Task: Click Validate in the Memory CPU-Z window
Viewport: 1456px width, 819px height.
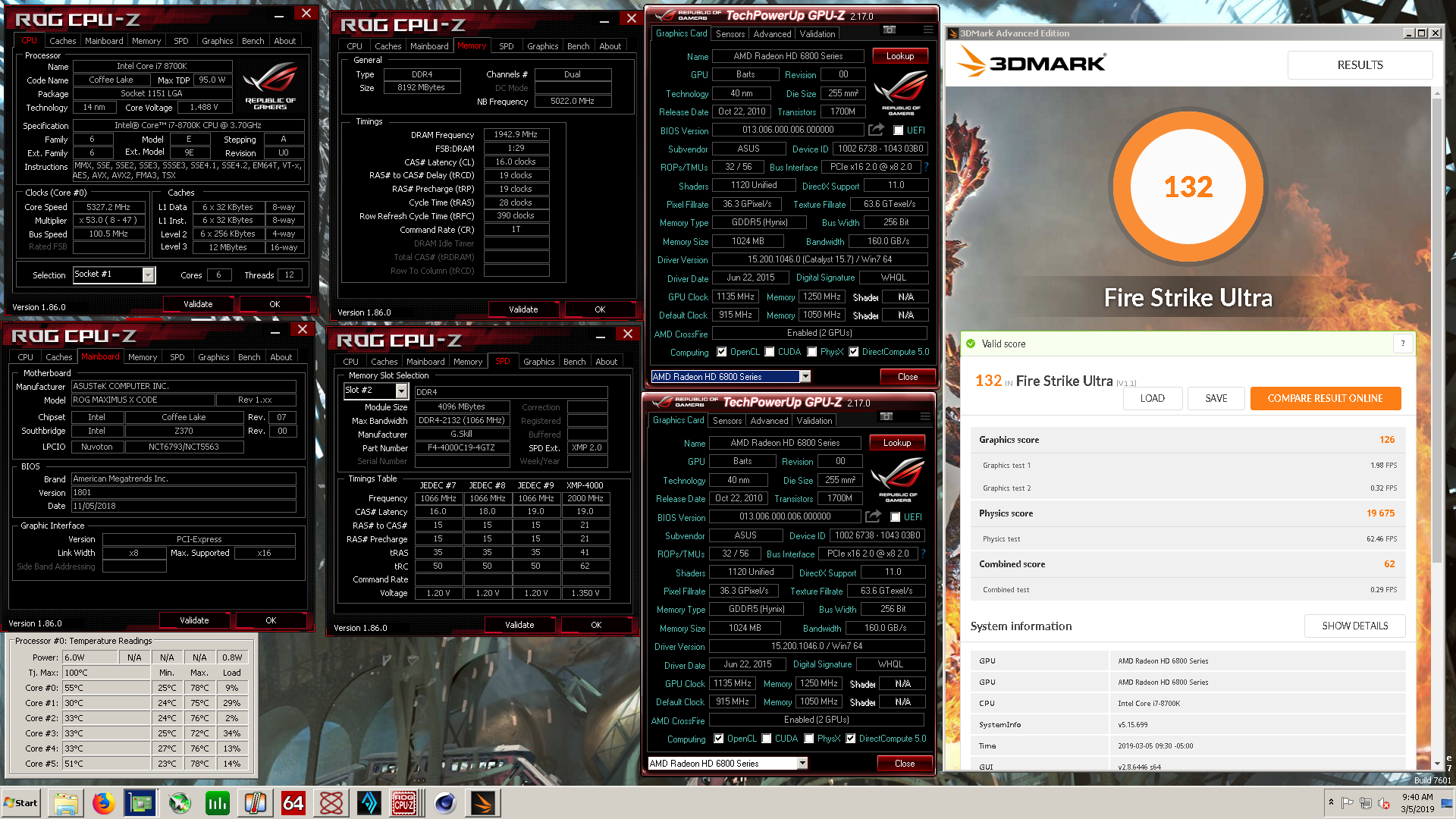Action: click(523, 309)
